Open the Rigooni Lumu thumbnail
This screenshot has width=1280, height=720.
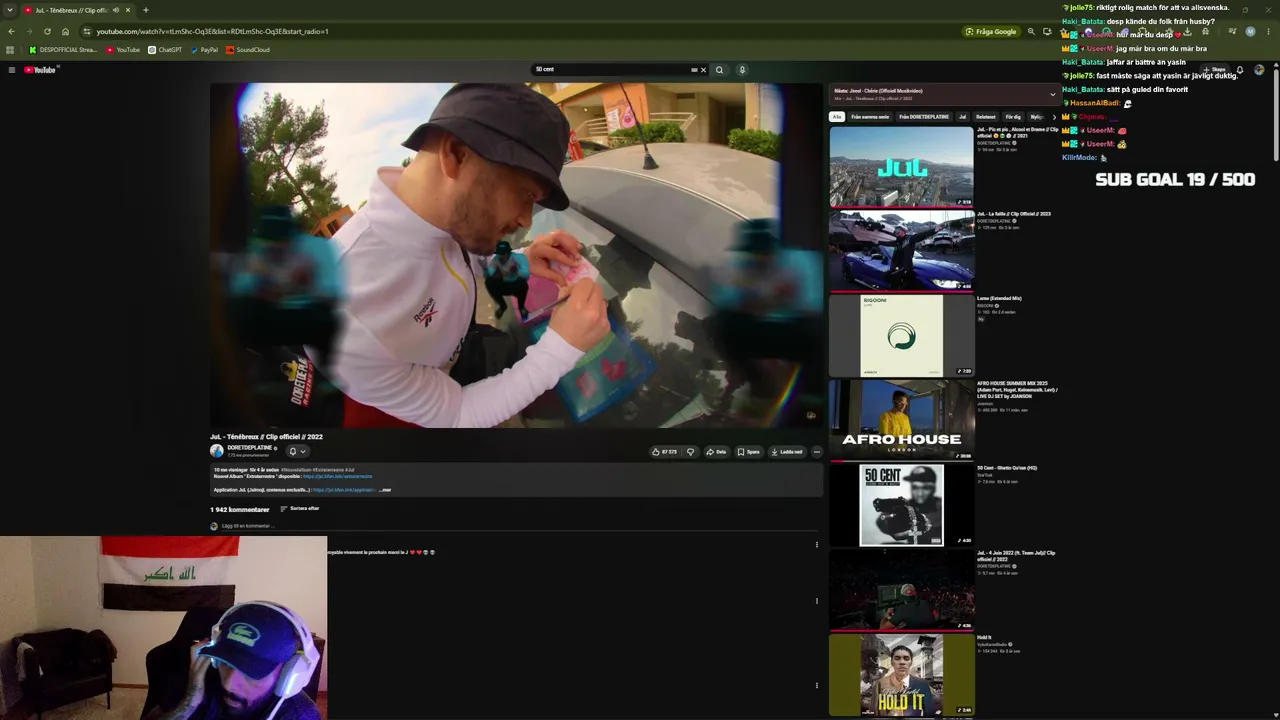pyautogui.click(x=901, y=336)
